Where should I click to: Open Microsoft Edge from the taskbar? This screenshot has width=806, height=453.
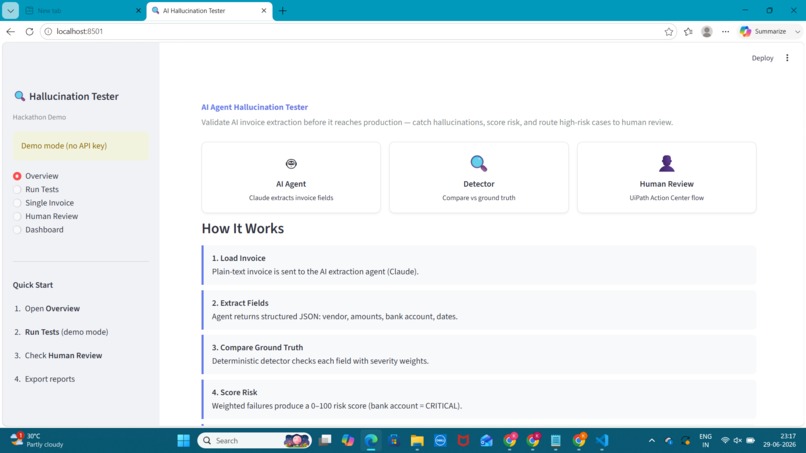[371, 441]
